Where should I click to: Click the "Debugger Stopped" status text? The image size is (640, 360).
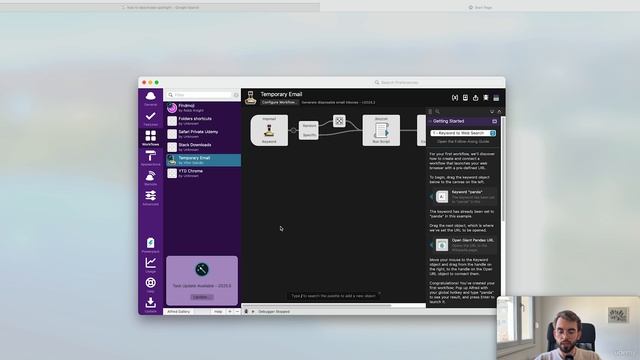[274, 311]
